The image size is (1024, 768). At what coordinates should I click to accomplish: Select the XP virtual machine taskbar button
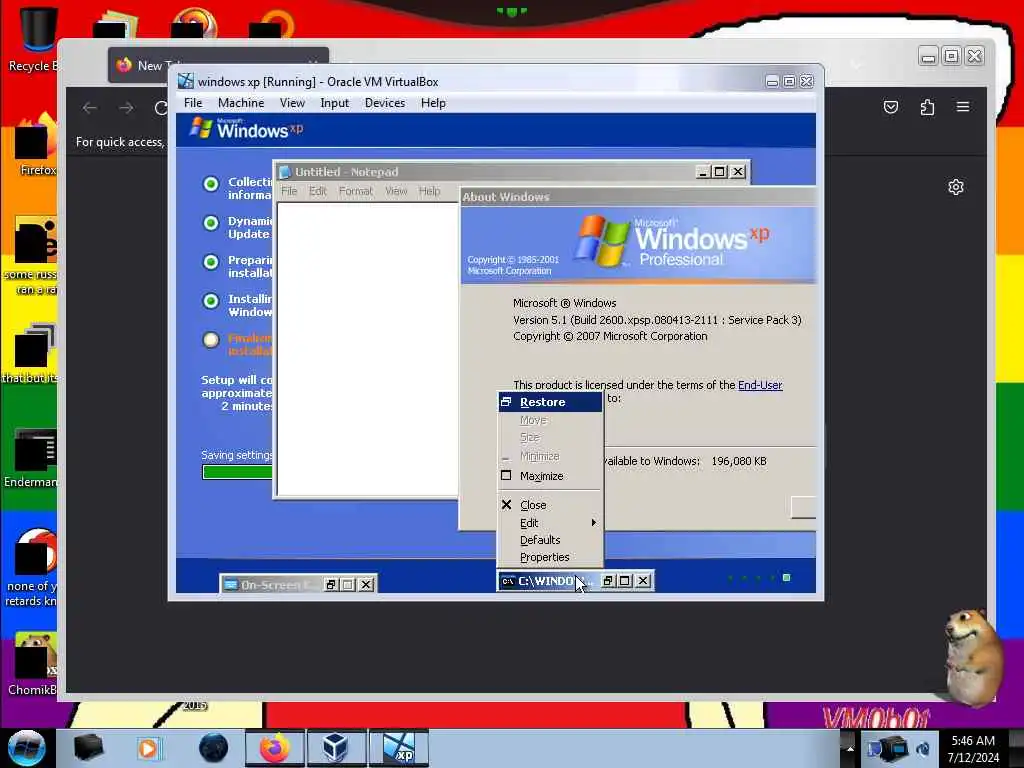(399, 748)
